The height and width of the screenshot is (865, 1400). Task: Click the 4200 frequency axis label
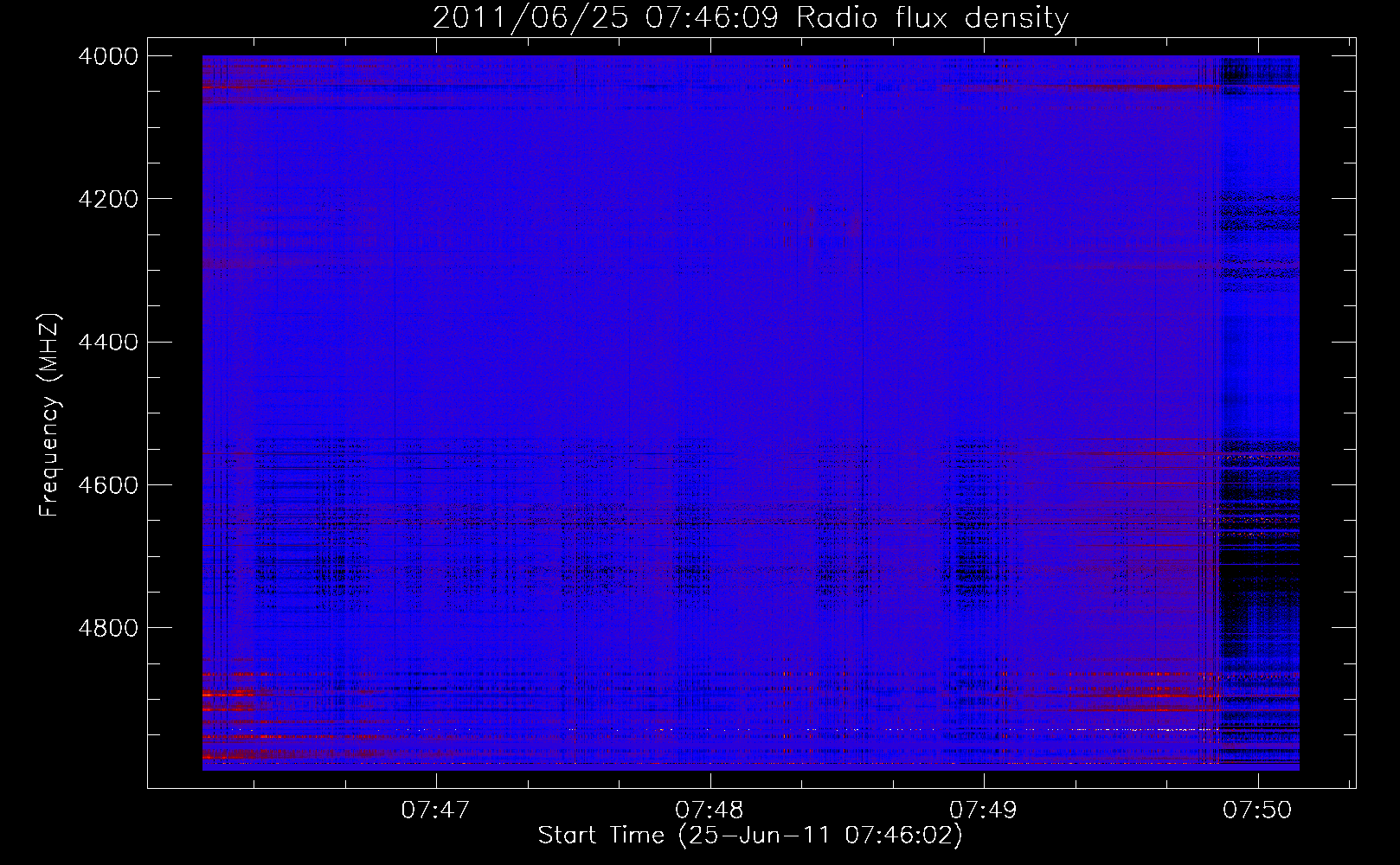108,199
